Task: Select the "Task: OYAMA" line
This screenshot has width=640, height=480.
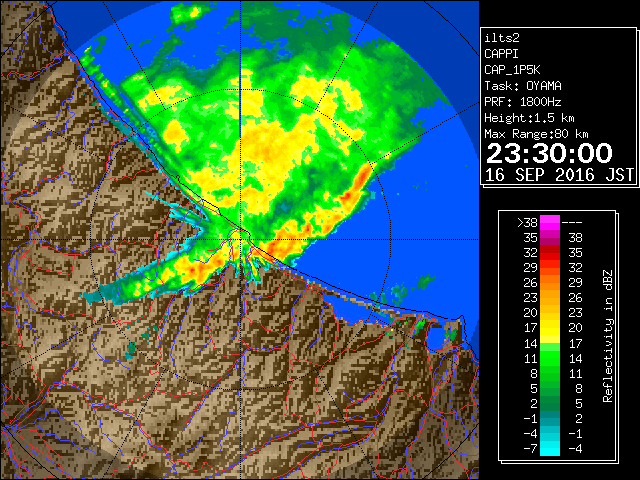Action: click(x=522, y=86)
